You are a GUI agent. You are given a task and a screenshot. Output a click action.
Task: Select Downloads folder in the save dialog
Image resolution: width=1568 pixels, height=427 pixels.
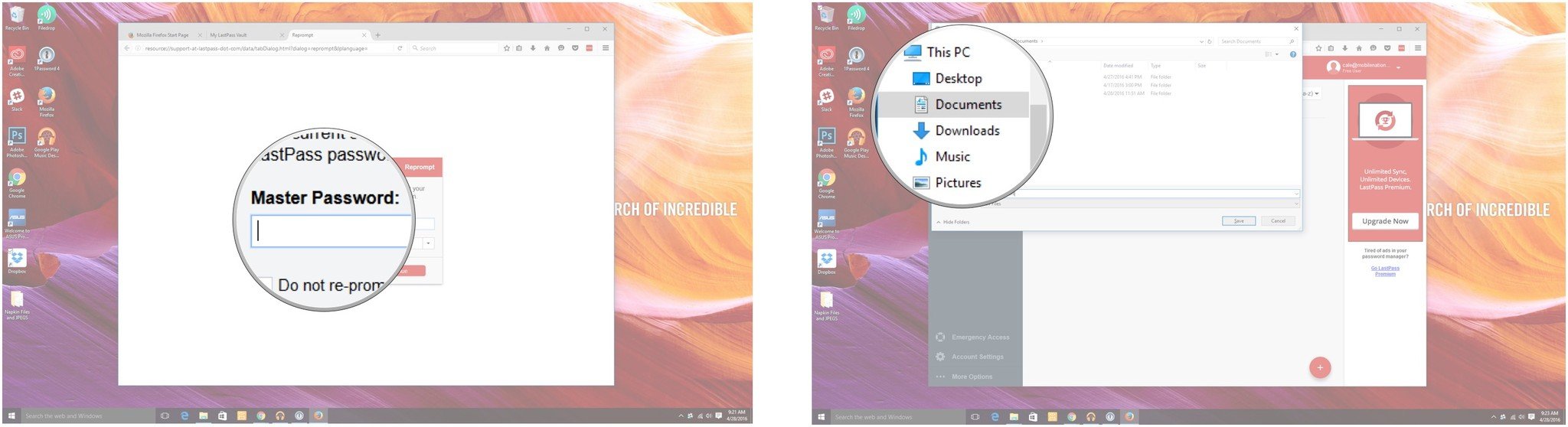956,131
